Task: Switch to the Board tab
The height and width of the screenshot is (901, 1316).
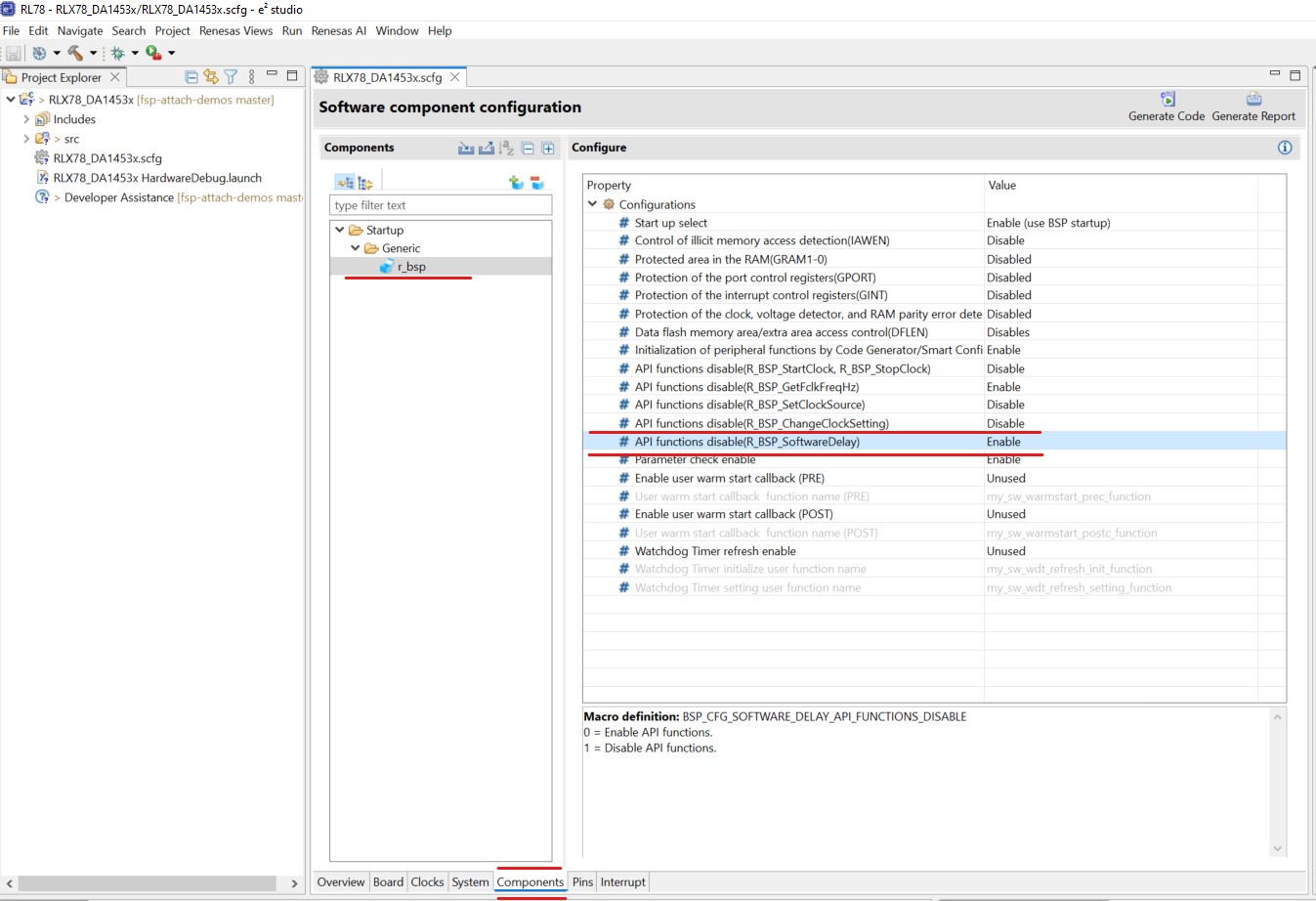Action: pyautogui.click(x=388, y=882)
